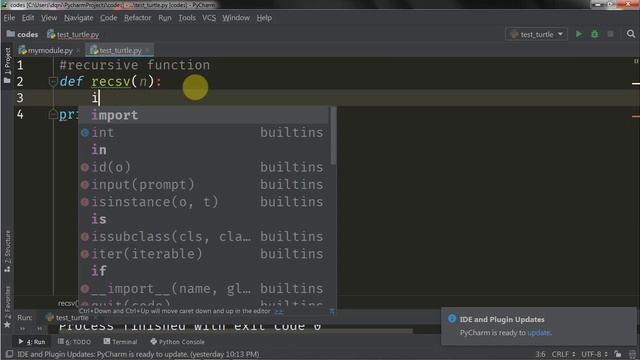Choose import from the completion list

point(203,115)
